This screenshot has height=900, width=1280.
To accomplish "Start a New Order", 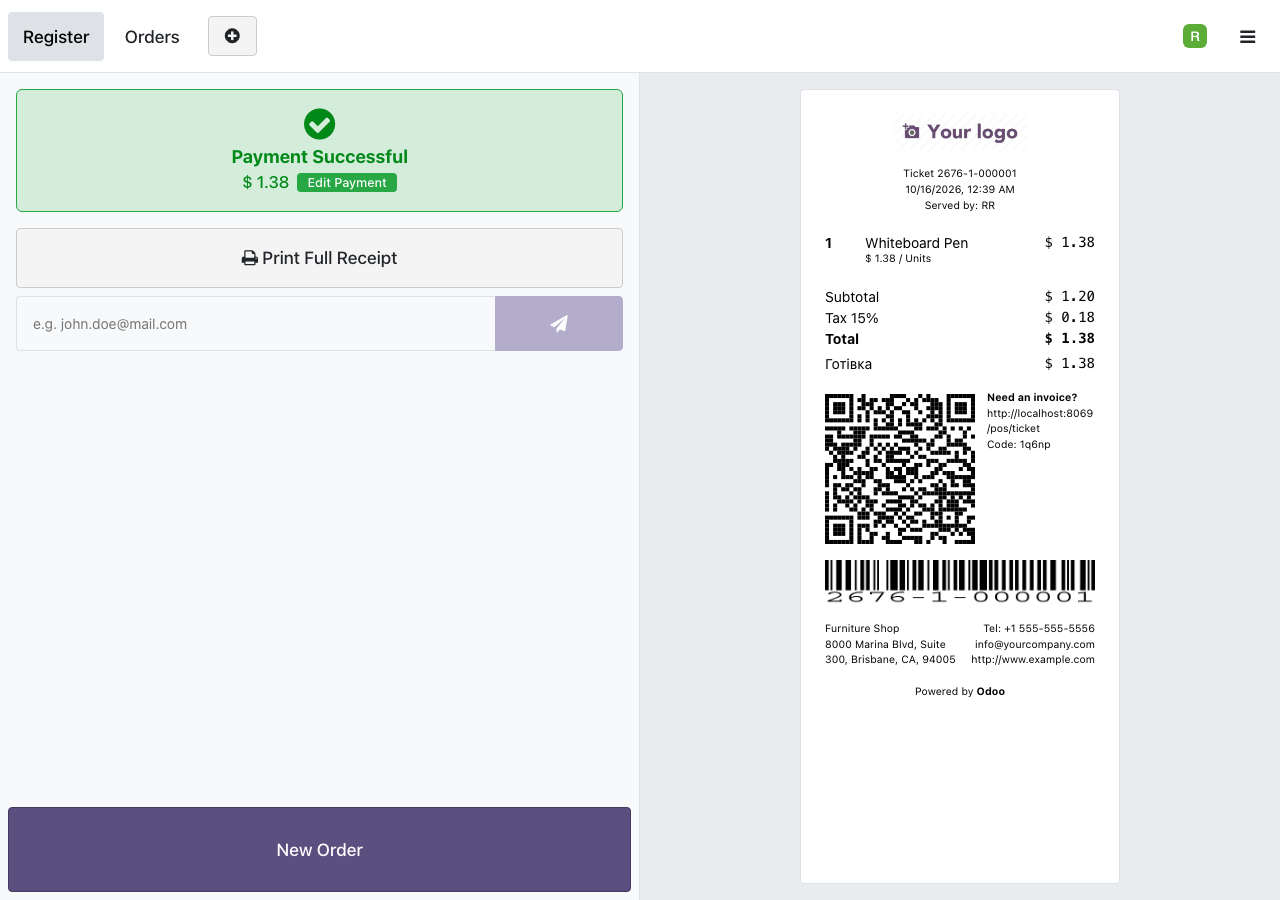I will click(319, 849).
